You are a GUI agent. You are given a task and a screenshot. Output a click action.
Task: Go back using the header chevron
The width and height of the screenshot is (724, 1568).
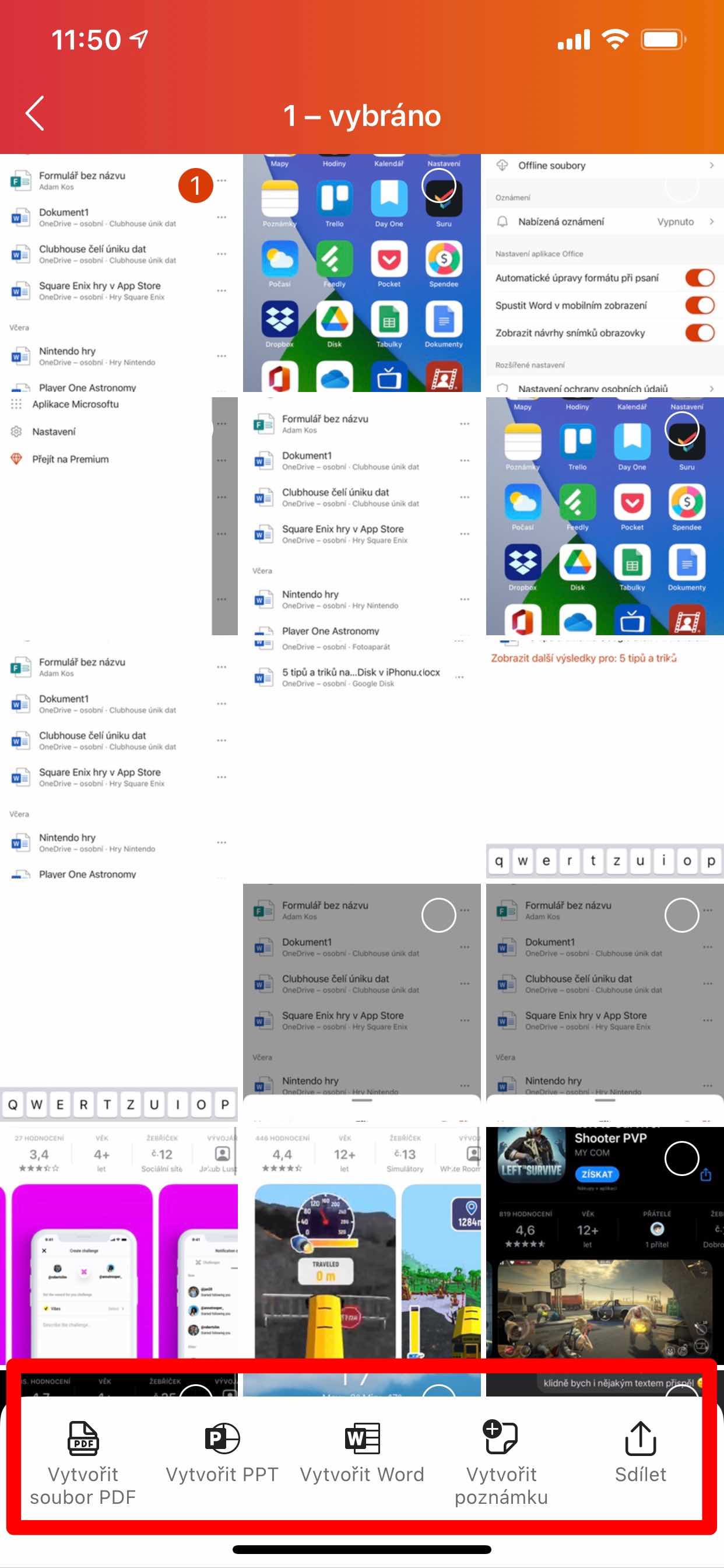34,113
